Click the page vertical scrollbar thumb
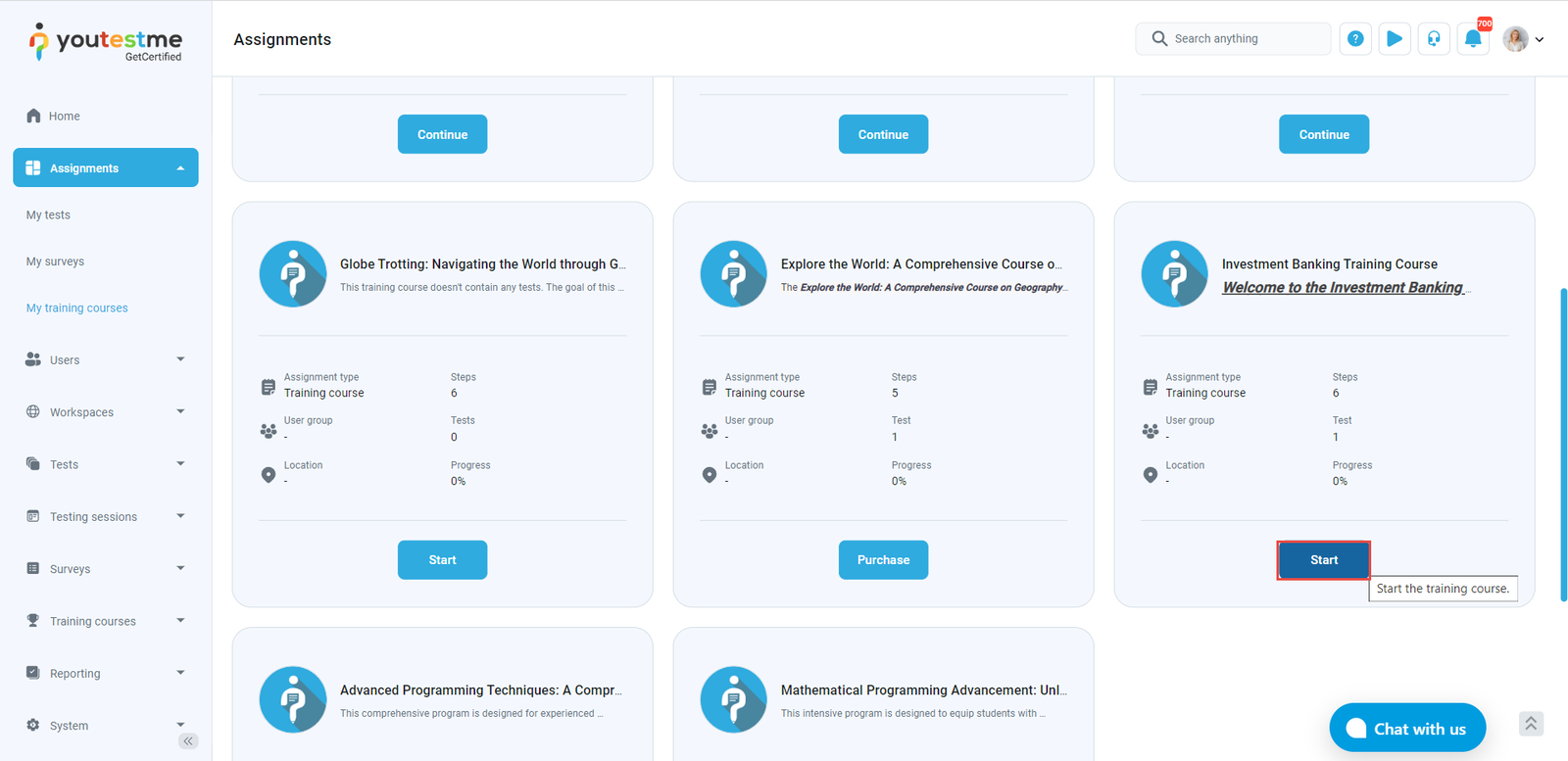The height and width of the screenshot is (761, 1568). point(1563,444)
